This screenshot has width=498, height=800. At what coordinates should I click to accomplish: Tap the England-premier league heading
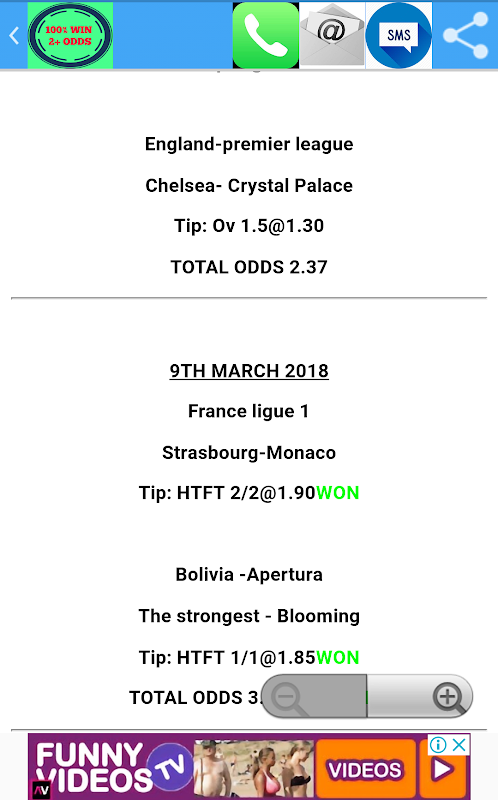click(x=249, y=144)
